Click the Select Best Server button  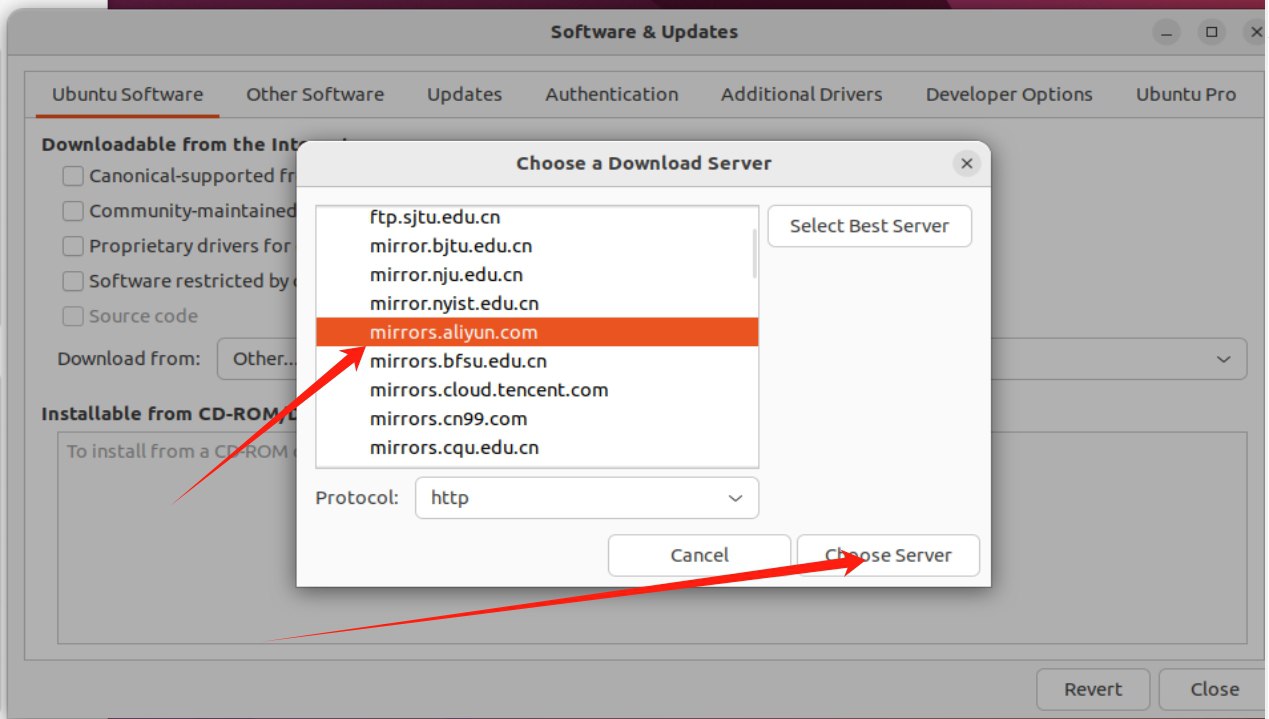click(x=869, y=226)
